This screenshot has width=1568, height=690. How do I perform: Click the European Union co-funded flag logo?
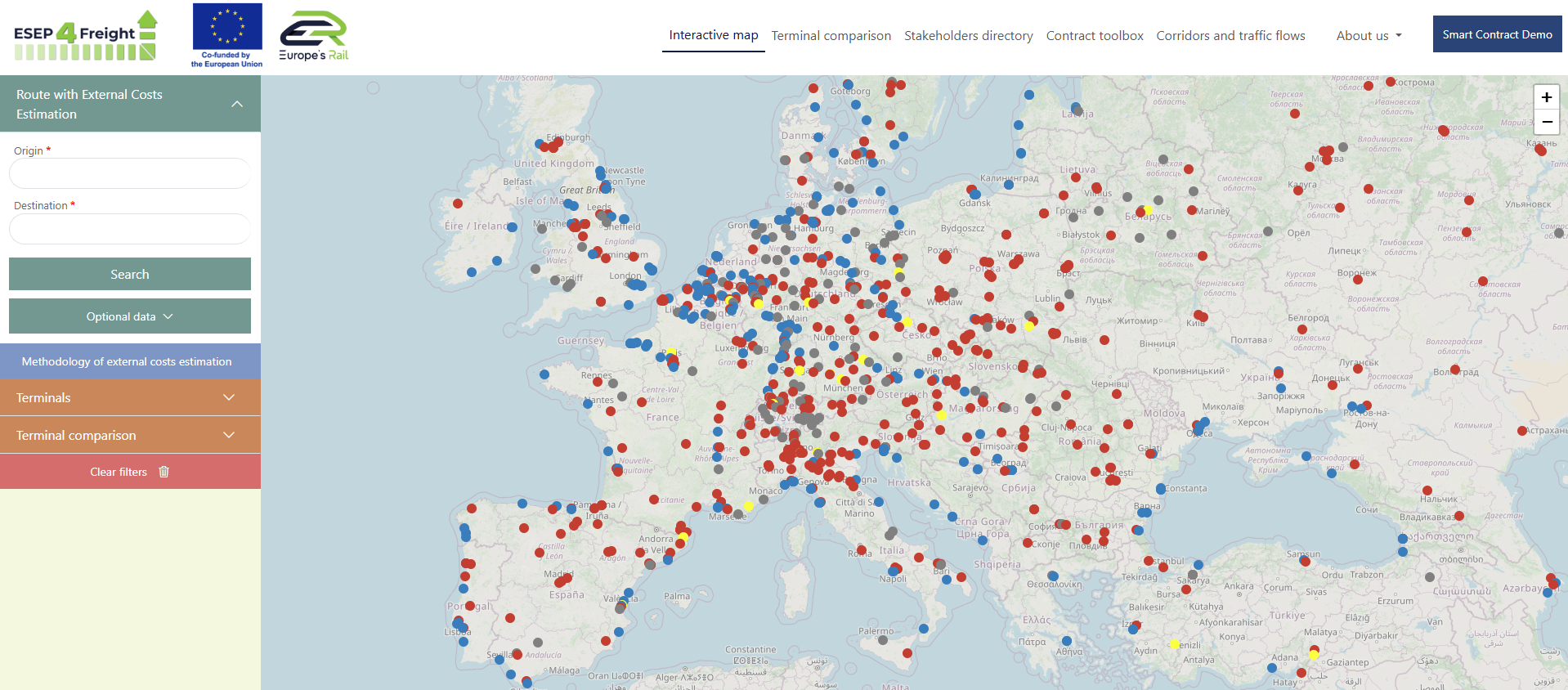click(x=227, y=35)
